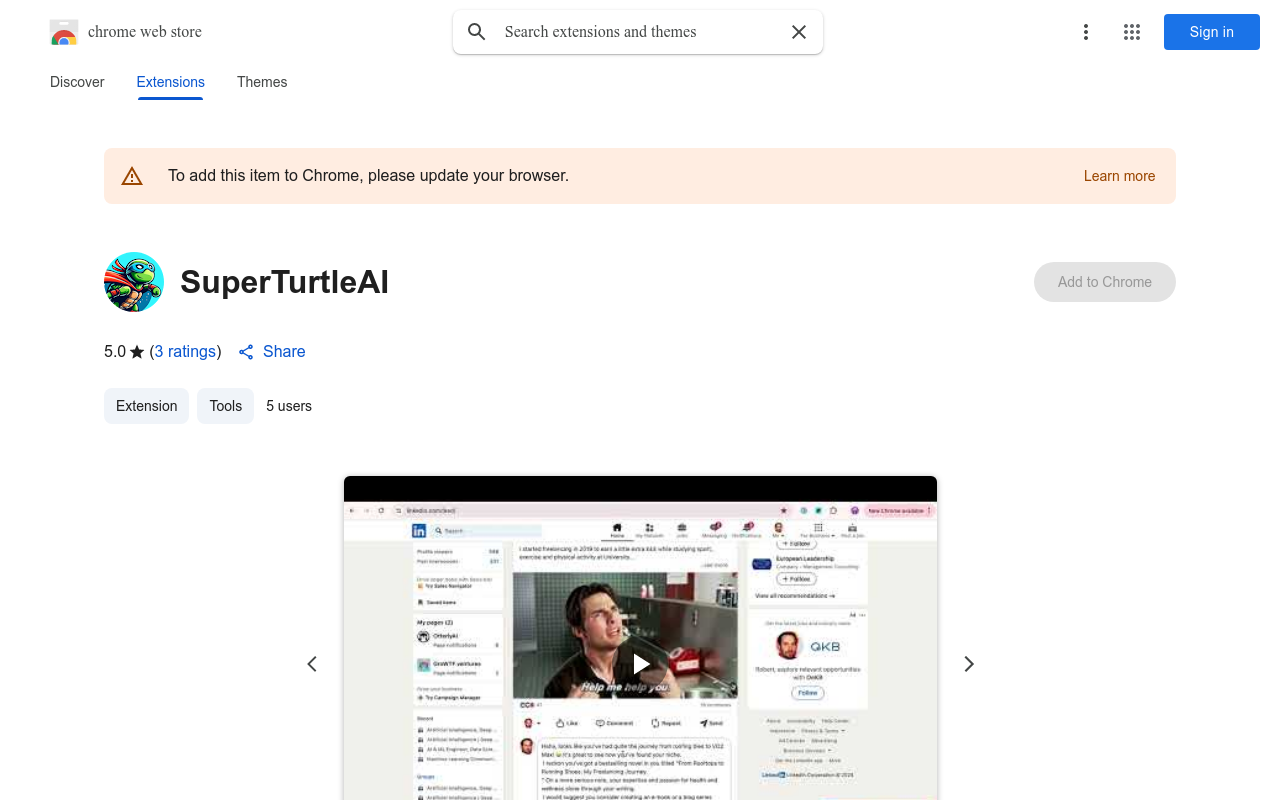Click the Tools category chip

tap(226, 406)
